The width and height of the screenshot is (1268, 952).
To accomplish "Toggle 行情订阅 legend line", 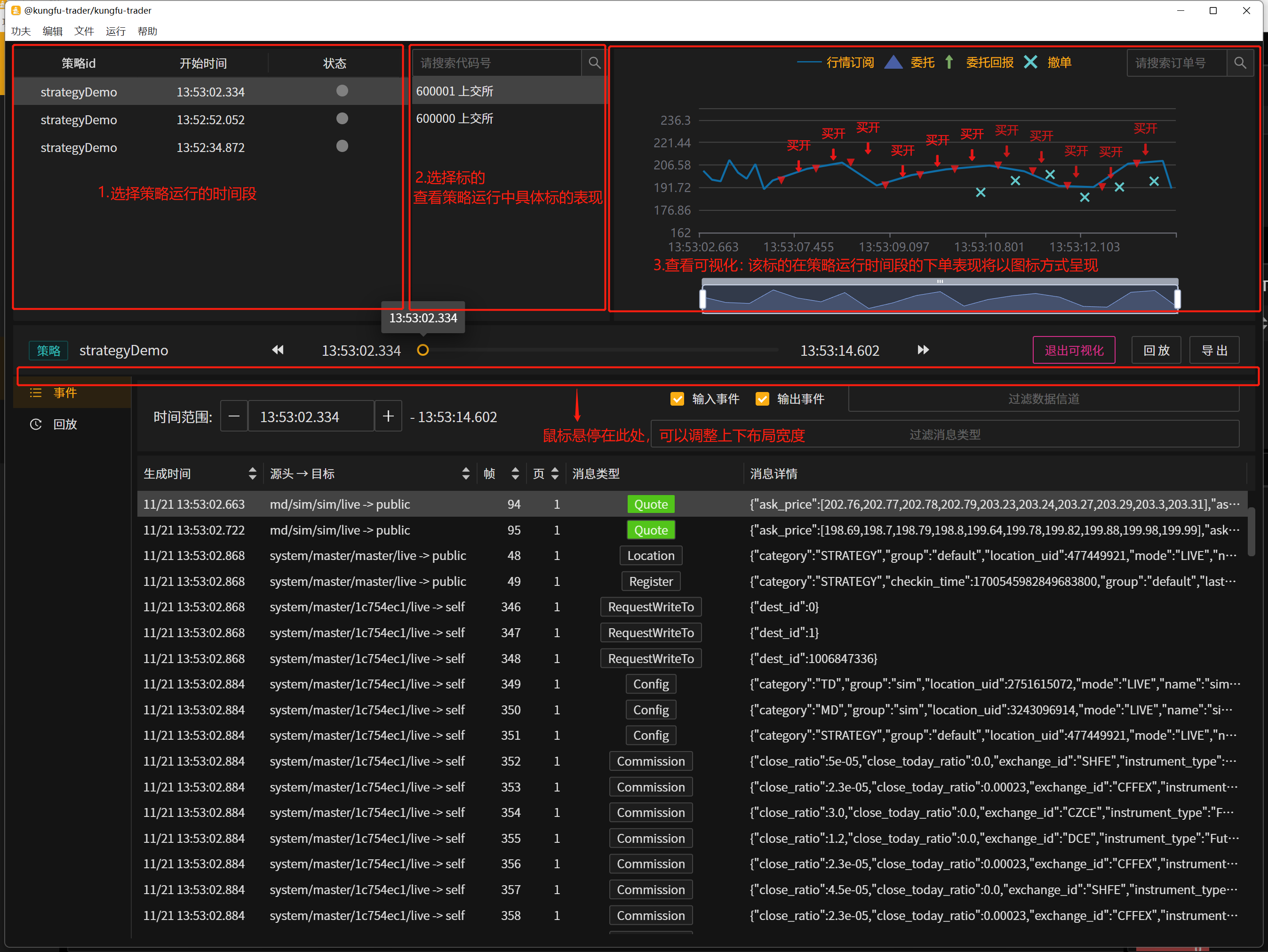I will click(809, 62).
